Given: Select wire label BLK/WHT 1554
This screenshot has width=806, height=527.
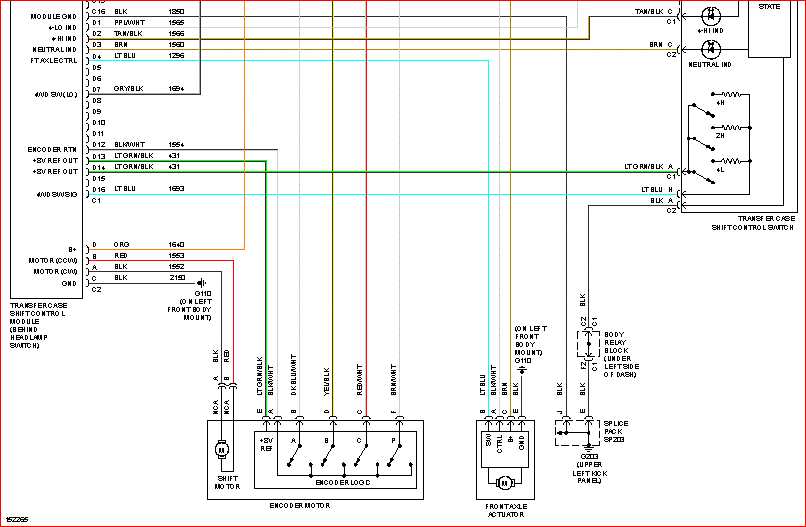Looking at the screenshot, I should (x=149, y=144).
